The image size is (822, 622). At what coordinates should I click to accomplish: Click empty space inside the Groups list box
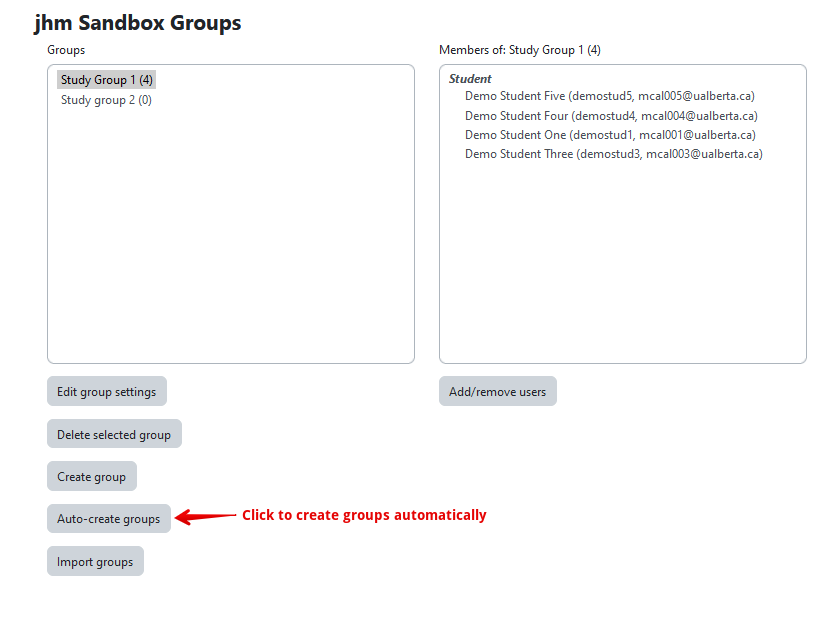click(x=230, y=250)
